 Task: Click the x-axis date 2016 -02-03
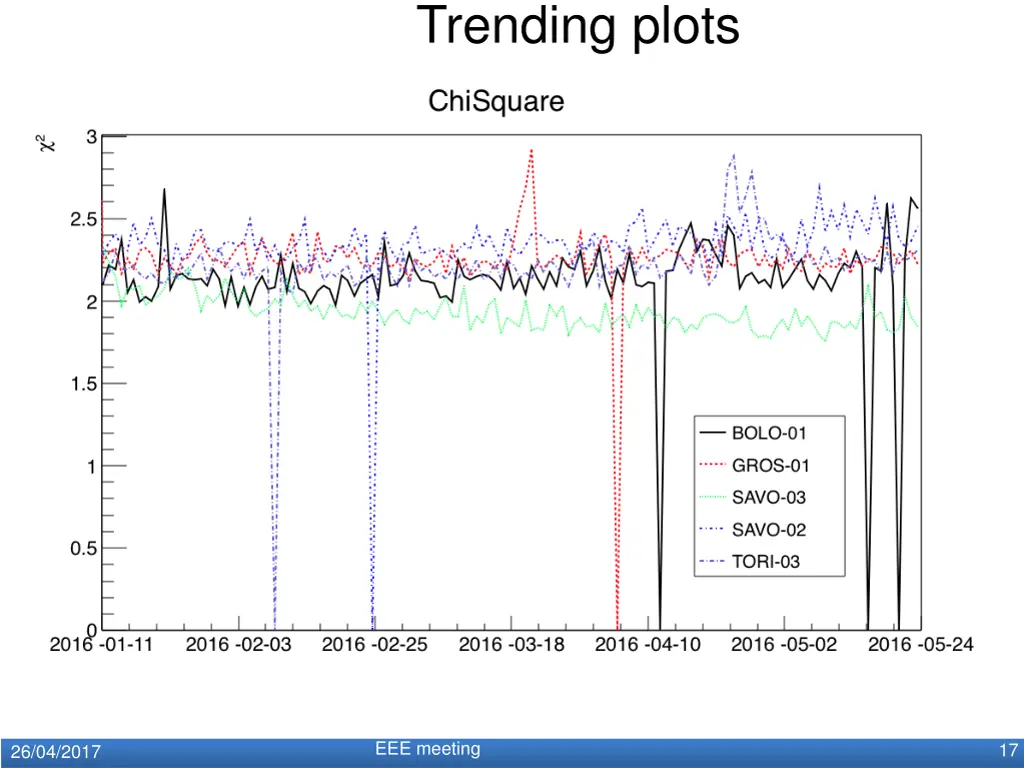(x=238, y=645)
